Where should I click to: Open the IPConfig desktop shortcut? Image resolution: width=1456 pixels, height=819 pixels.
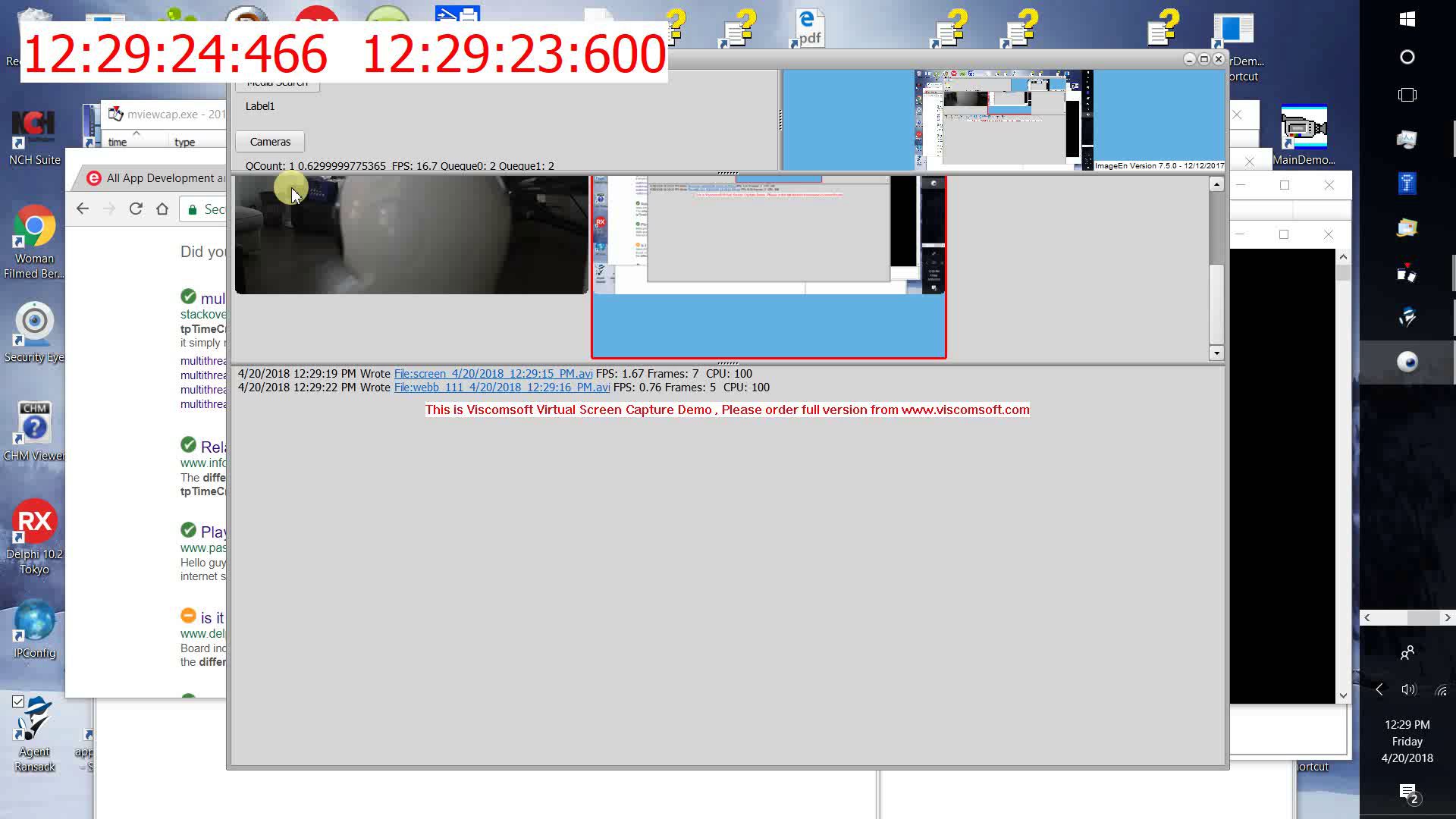point(34,629)
